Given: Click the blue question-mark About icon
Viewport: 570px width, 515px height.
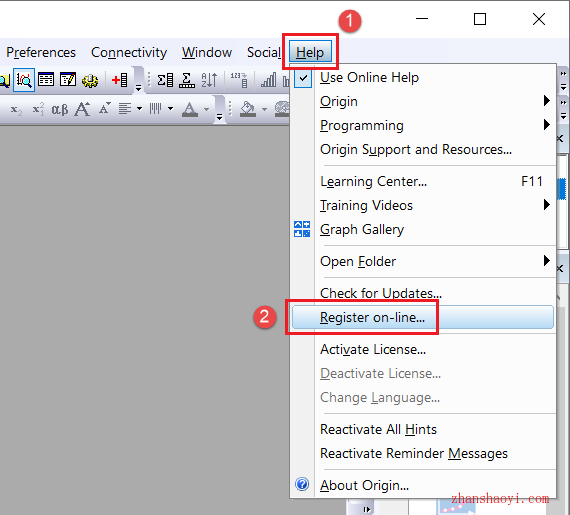Looking at the screenshot, I should coord(302,484).
